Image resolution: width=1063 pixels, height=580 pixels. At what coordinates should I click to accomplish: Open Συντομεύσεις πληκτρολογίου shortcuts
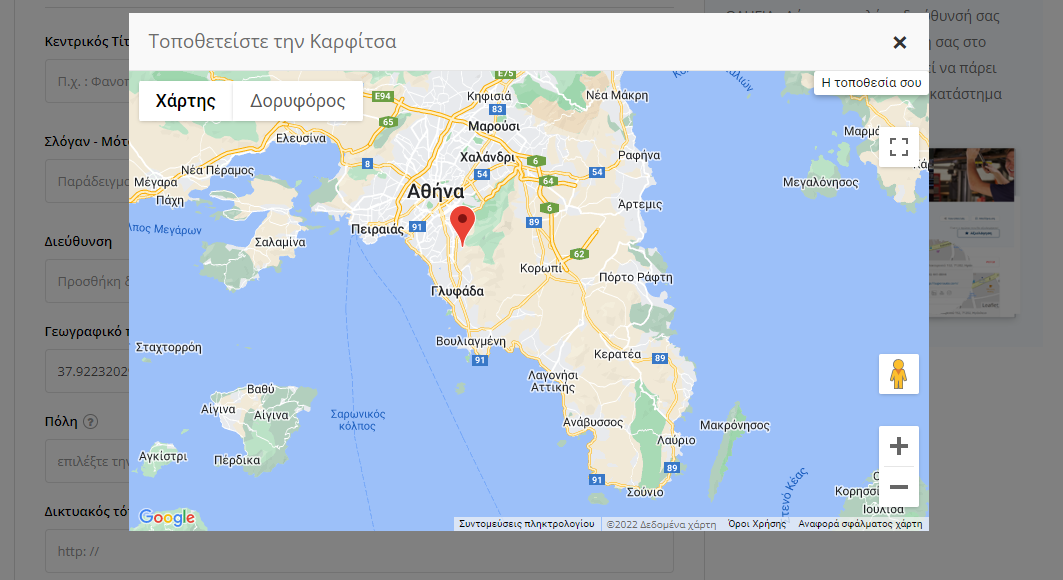[527, 524]
